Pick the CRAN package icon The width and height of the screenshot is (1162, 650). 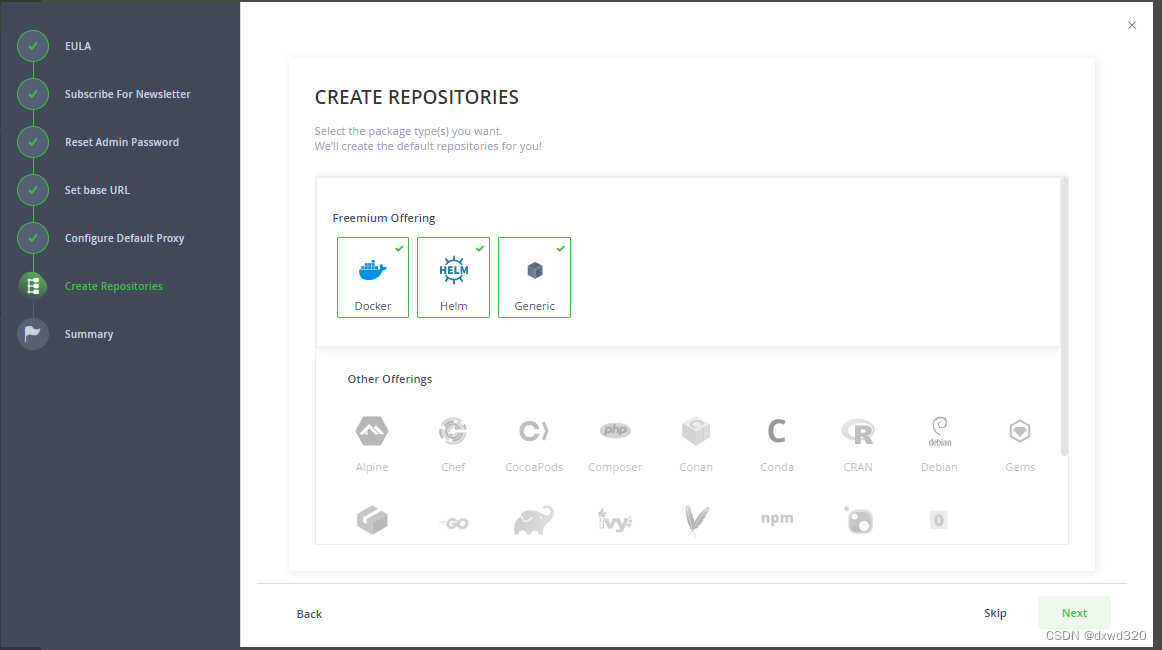[x=858, y=431]
